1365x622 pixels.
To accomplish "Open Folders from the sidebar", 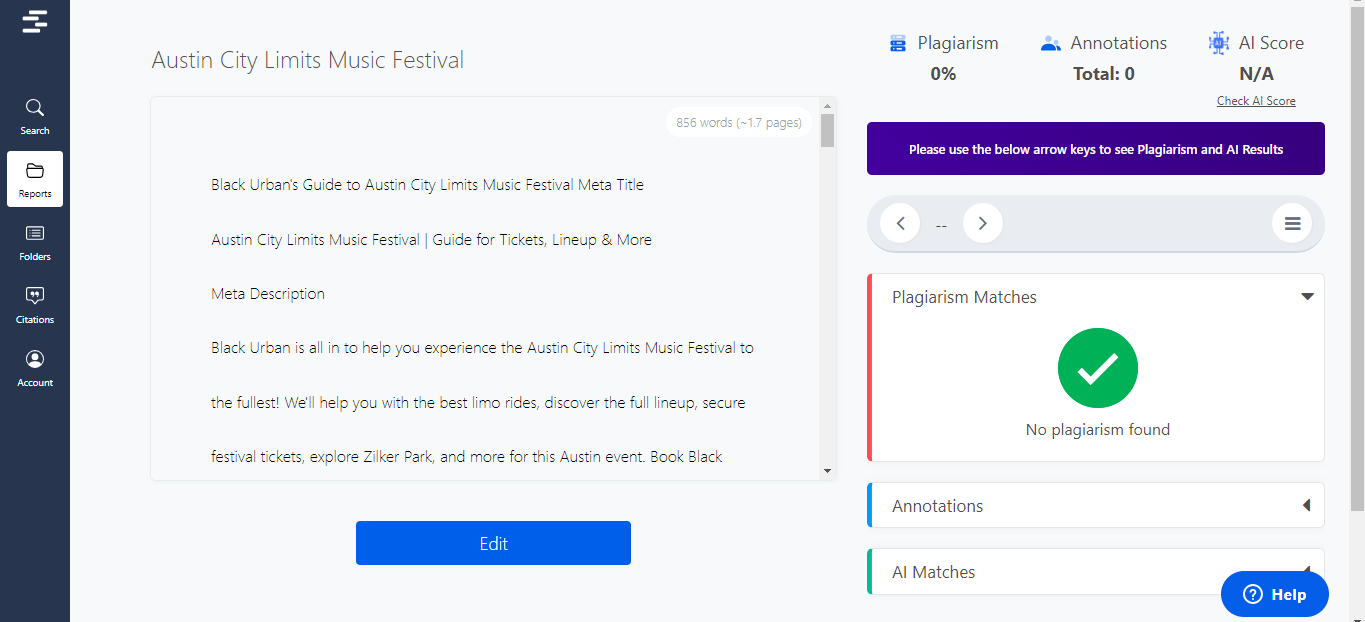I will [35, 243].
